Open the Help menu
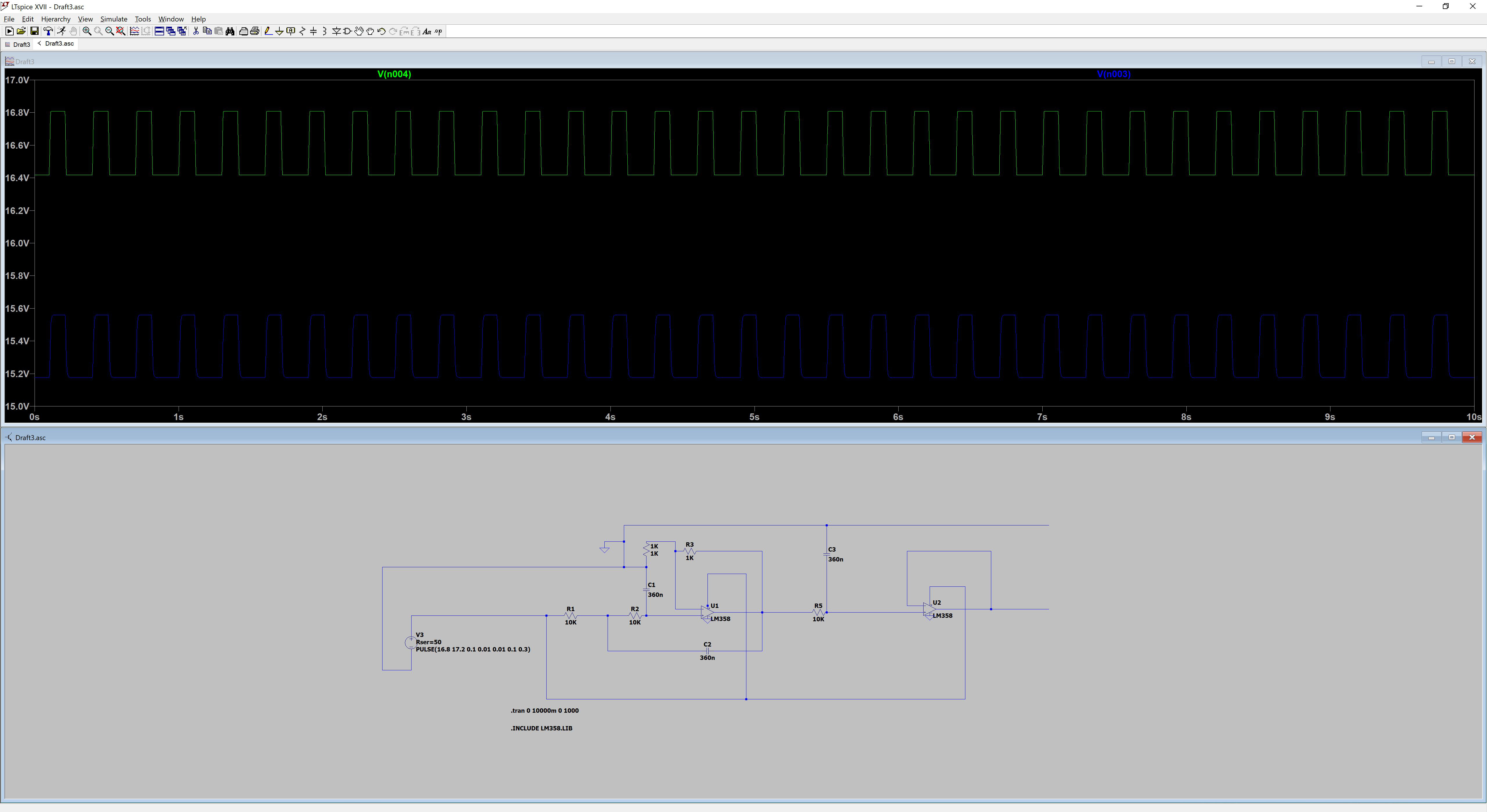1487x812 pixels. (x=199, y=19)
